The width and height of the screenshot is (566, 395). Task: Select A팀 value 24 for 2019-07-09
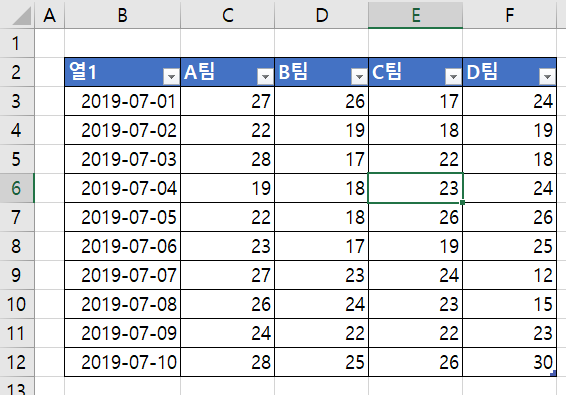pyautogui.click(x=227, y=333)
